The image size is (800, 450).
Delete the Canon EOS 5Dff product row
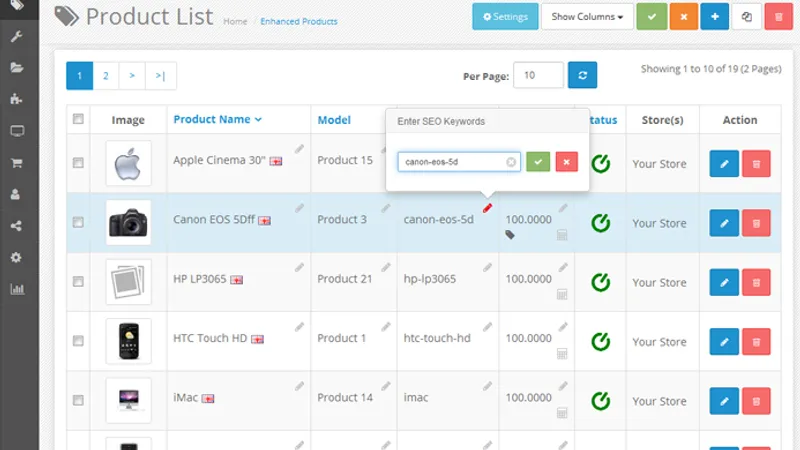click(x=756, y=223)
